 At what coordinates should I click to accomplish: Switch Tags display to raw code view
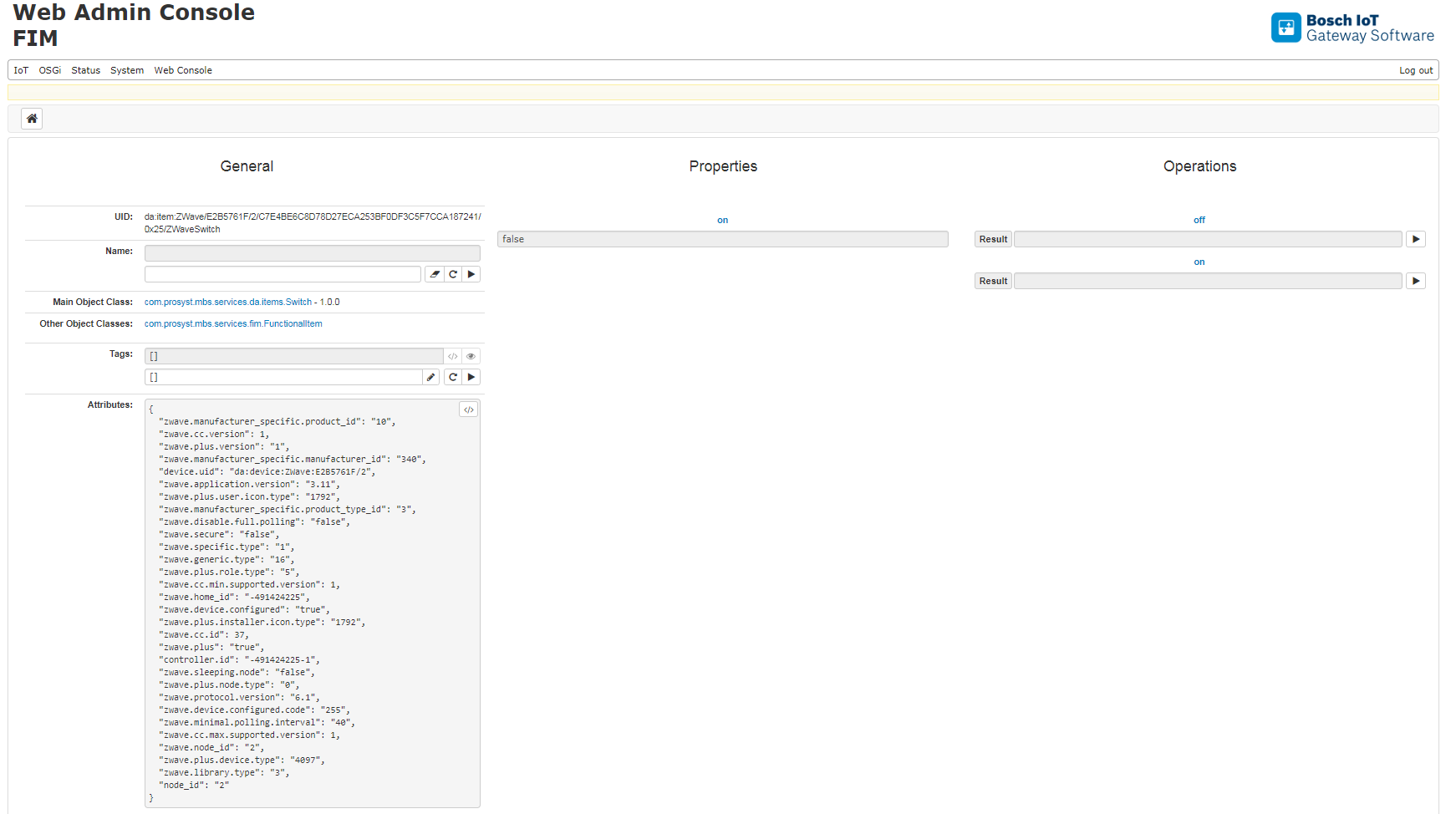click(x=453, y=356)
